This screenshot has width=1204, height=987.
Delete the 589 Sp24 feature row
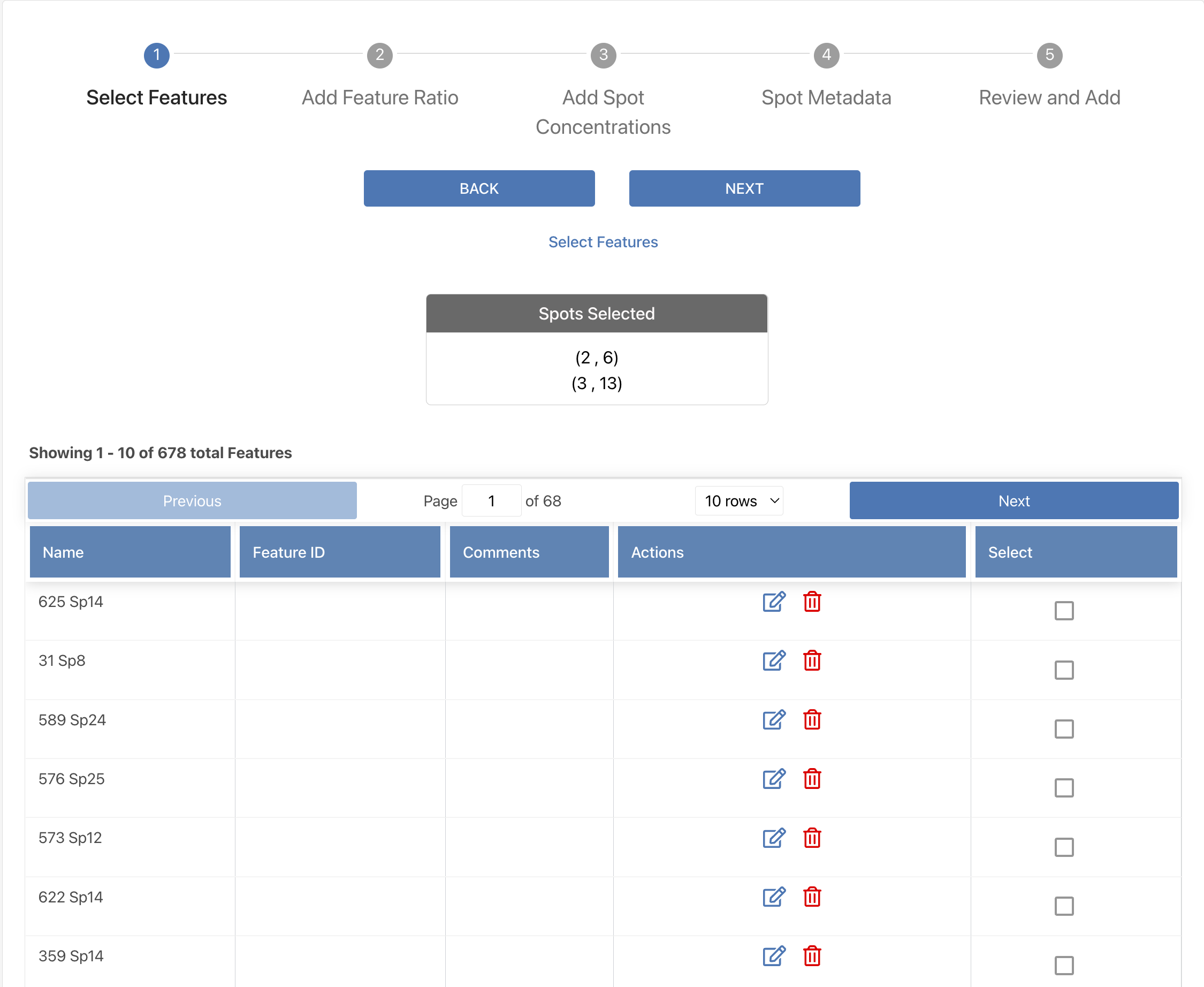click(x=812, y=720)
